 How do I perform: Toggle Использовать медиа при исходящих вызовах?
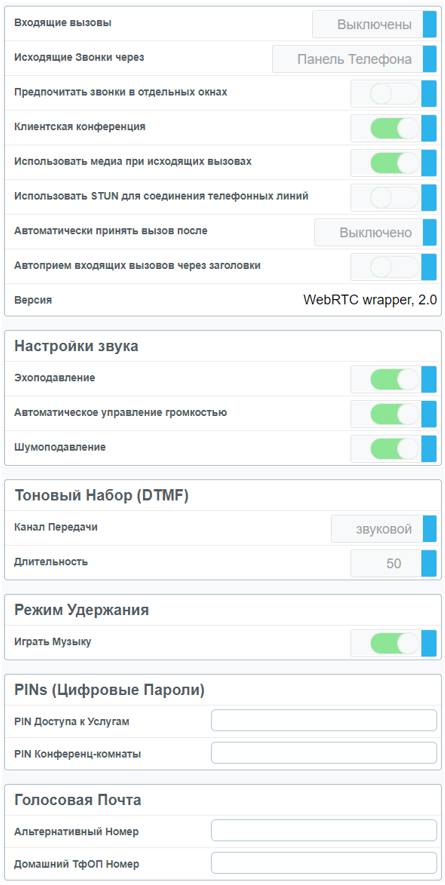pos(394,164)
